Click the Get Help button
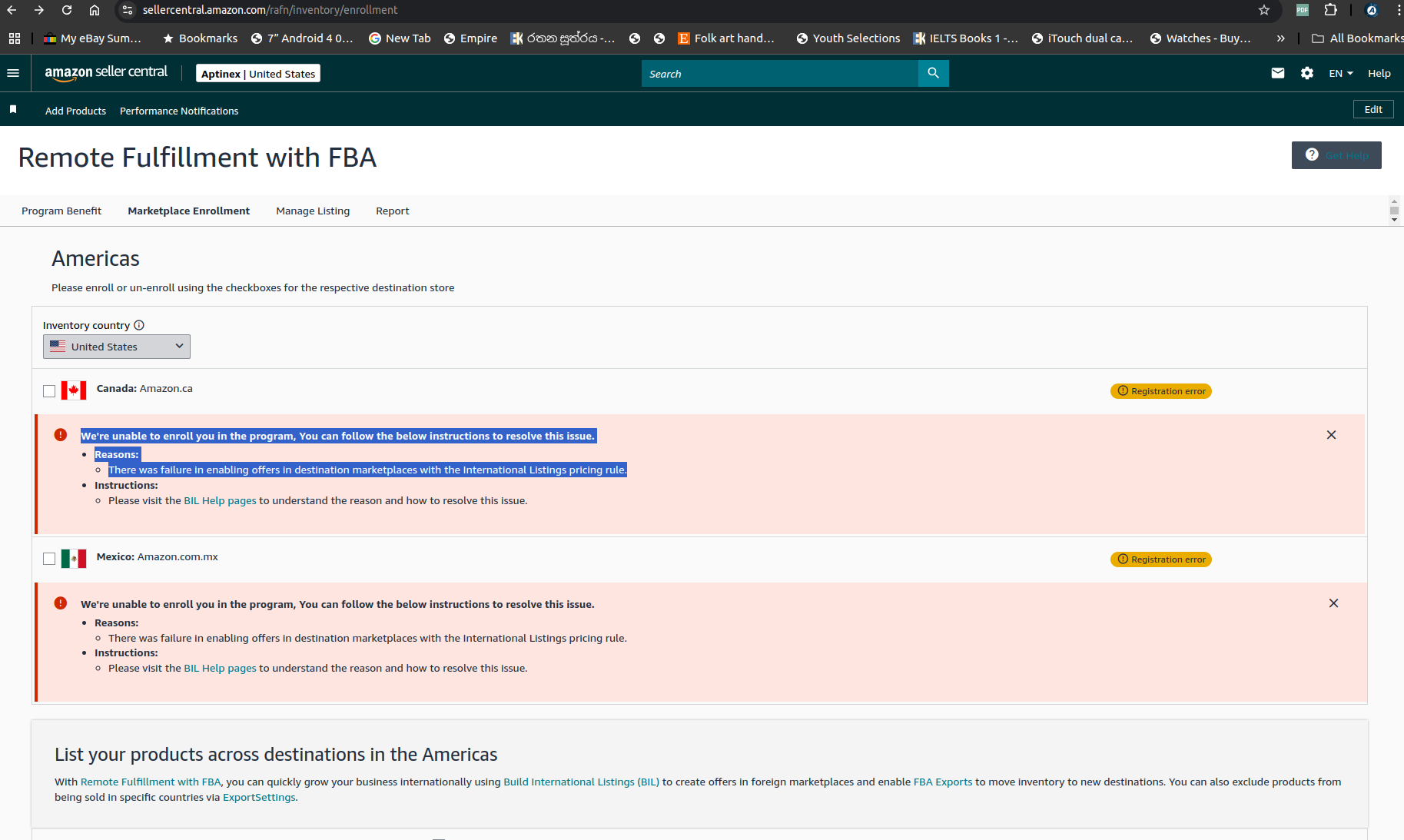The height and width of the screenshot is (840, 1404). tap(1336, 155)
